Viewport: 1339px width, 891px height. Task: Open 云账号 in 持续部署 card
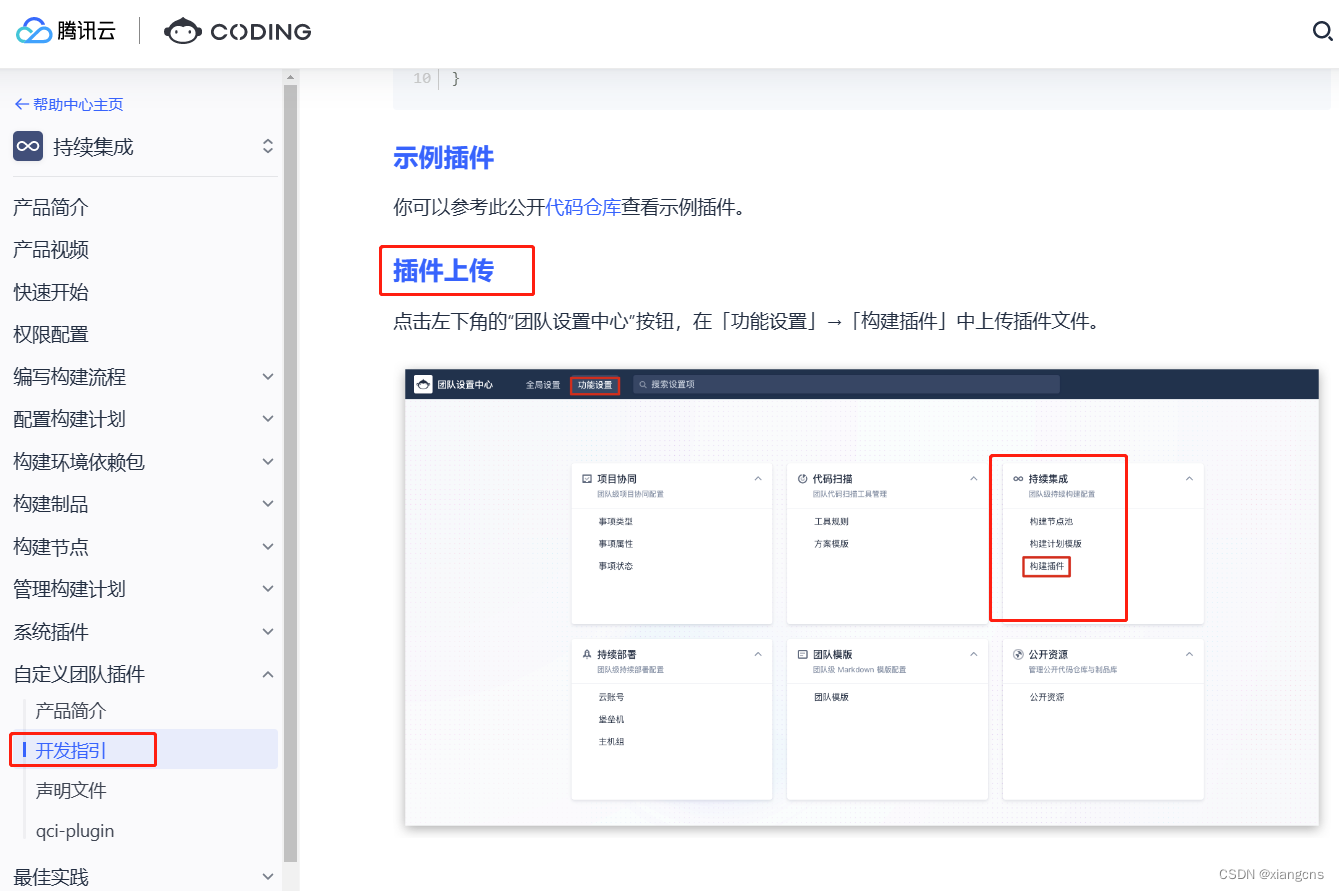coord(611,697)
